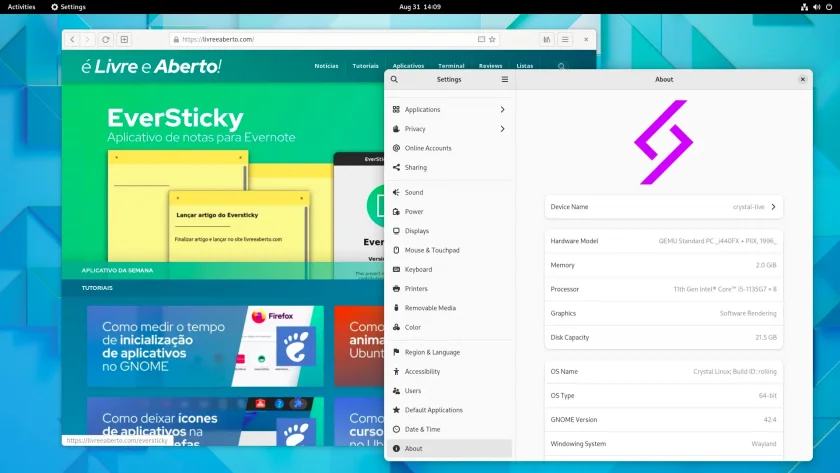Image resolution: width=840 pixels, height=473 pixels.
Task: Open Noticias on the website menu
Action: point(326,66)
